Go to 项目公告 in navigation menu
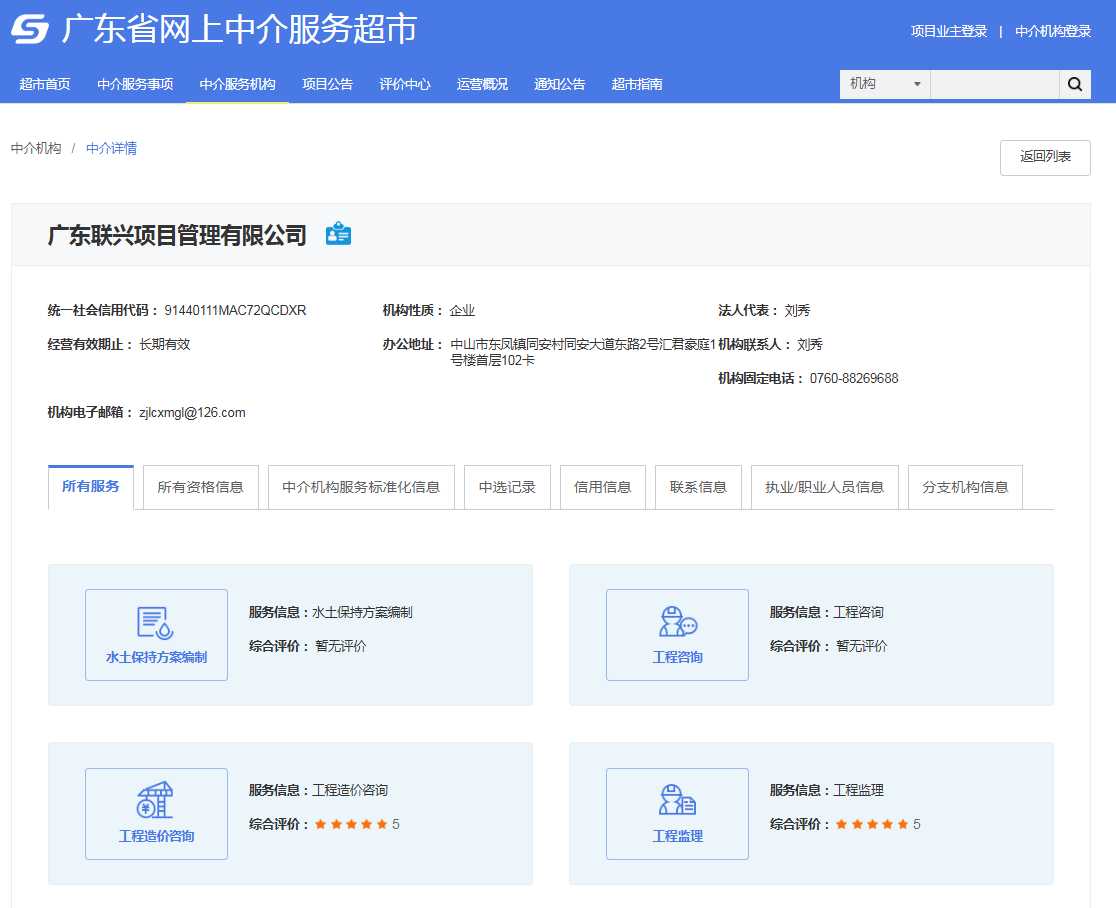The width and height of the screenshot is (1116, 908). tap(327, 84)
